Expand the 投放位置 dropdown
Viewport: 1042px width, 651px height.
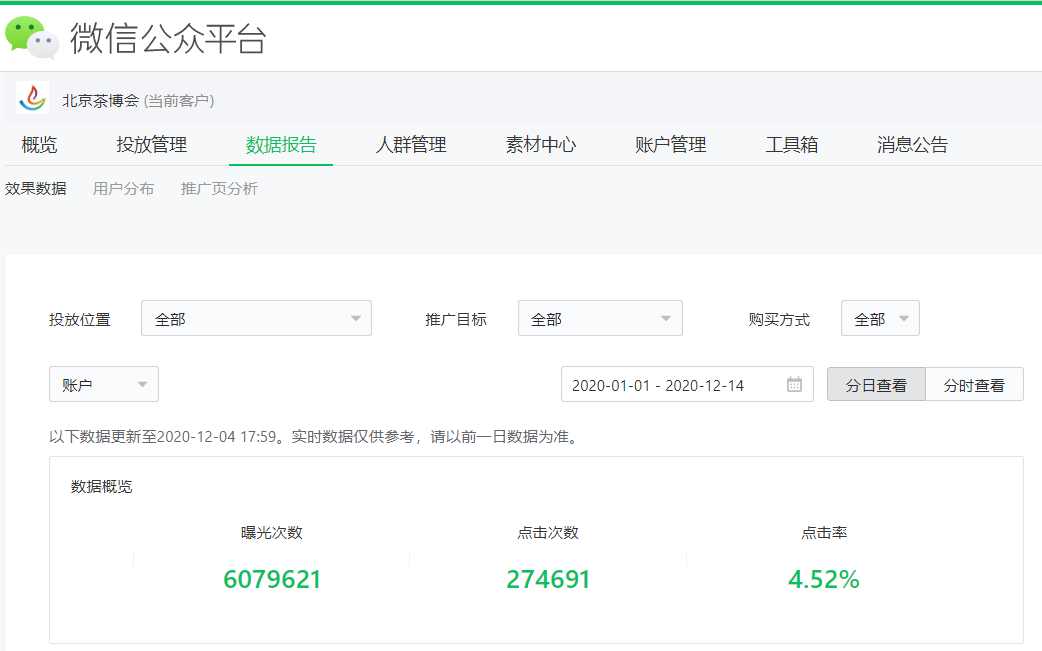(x=256, y=317)
